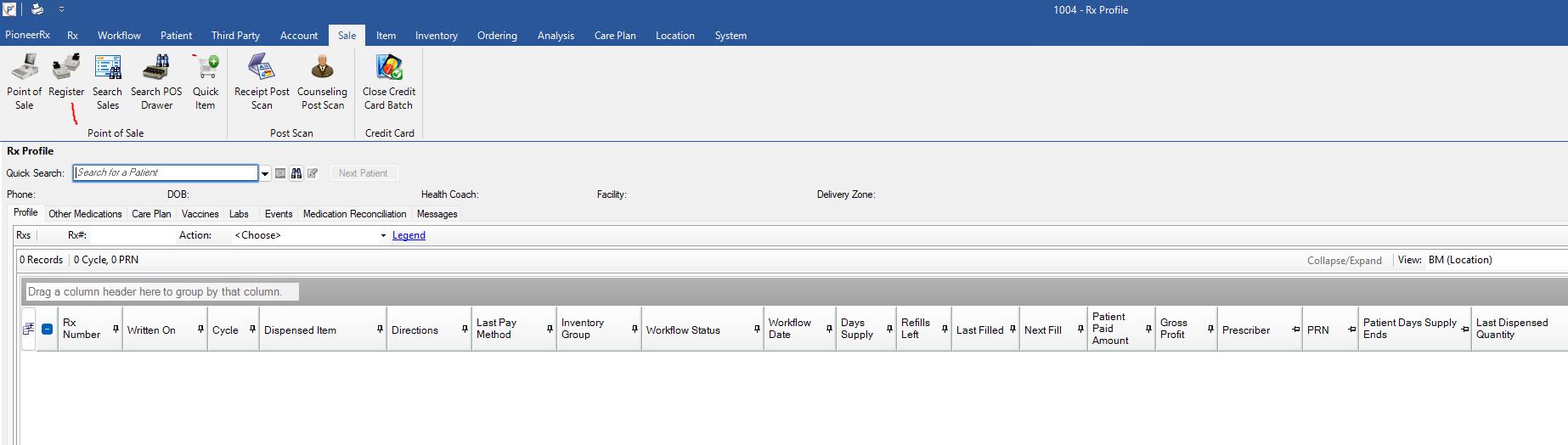Image resolution: width=1568 pixels, height=445 pixels.
Task: Open Medication Reconciliation tab
Action: pyautogui.click(x=354, y=214)
